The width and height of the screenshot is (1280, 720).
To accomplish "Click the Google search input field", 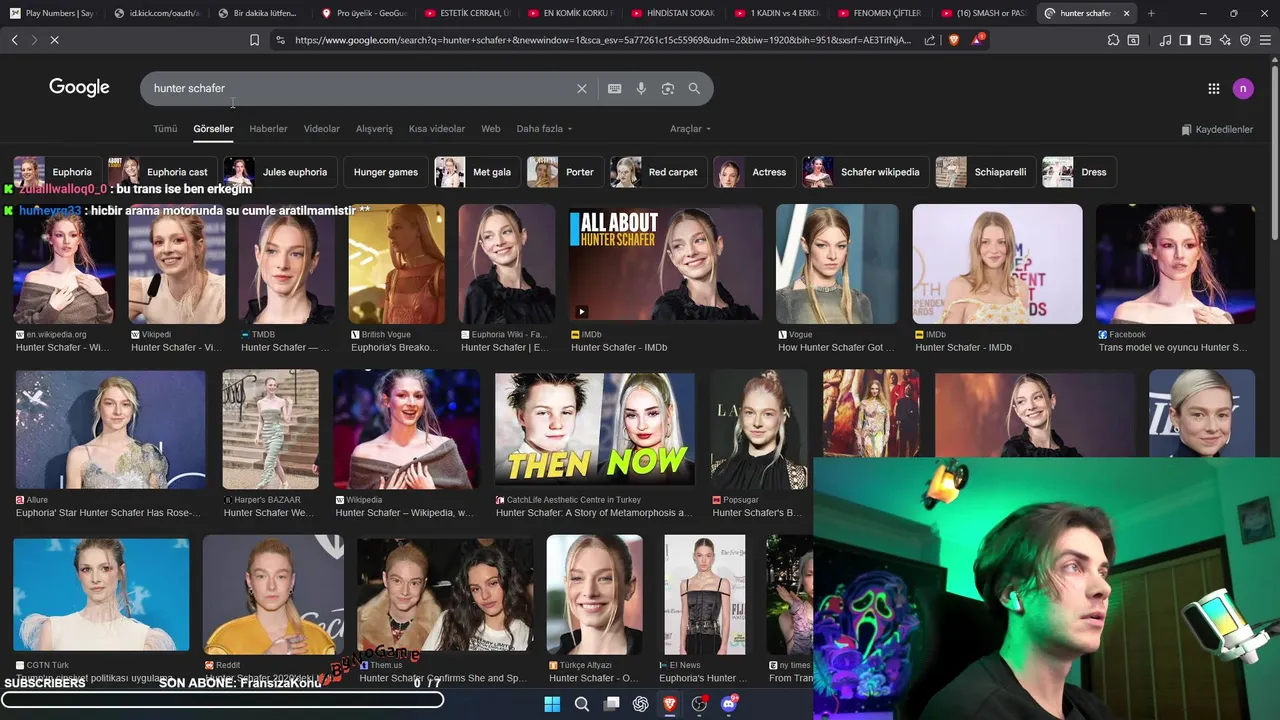I will [360, 89].
